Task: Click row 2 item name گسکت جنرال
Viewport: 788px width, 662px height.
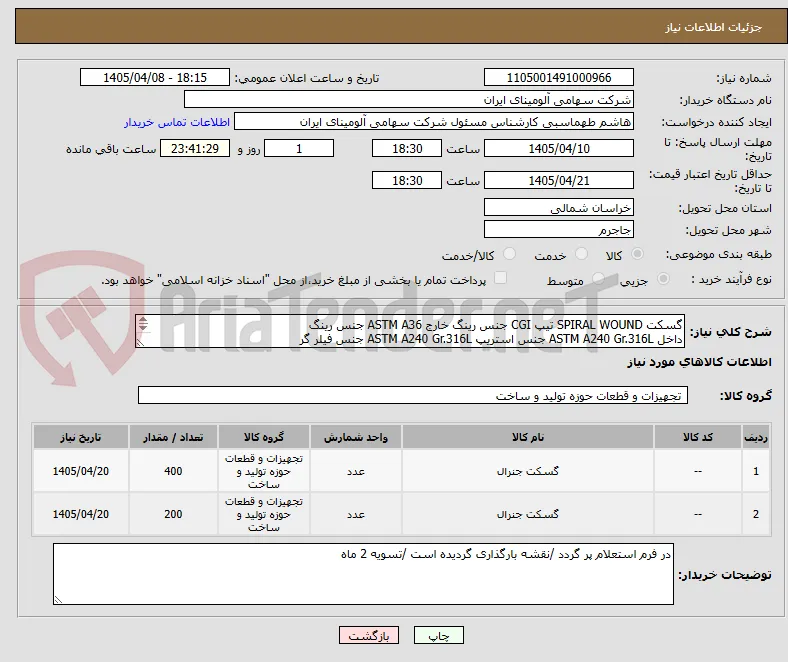Action: 528,514
